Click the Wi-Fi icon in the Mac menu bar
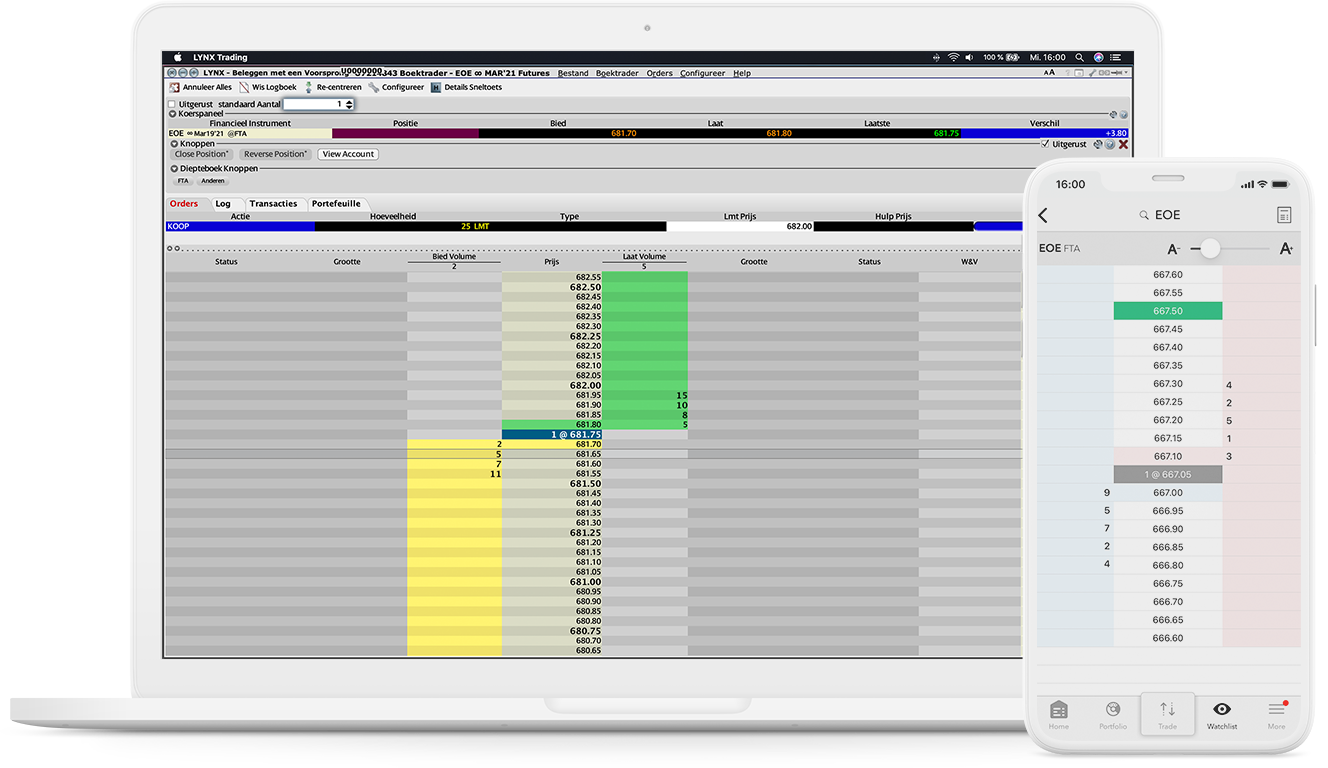The image size is (1328, 768). 953,58
